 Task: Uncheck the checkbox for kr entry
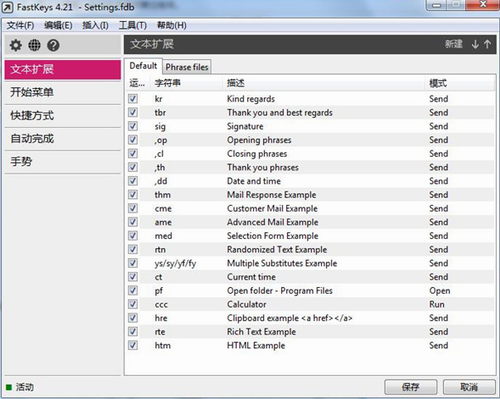133,99
